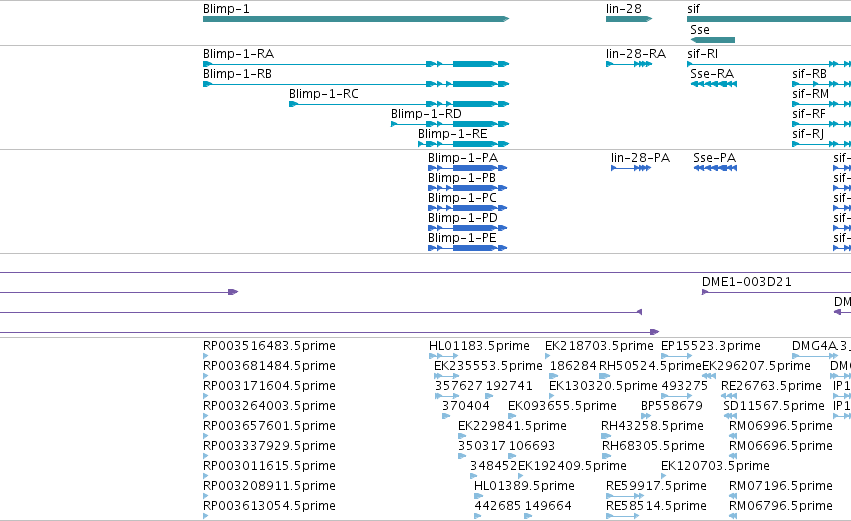Screen dimensions: 851x521
Task: Open the SD11567.5prime EST label
Action: click(x=774, y=406)
